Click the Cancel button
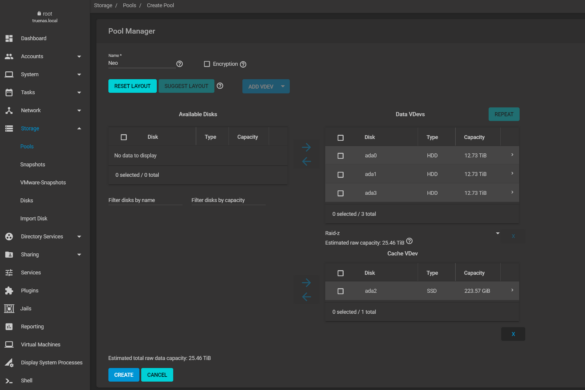 coord(157,375)
